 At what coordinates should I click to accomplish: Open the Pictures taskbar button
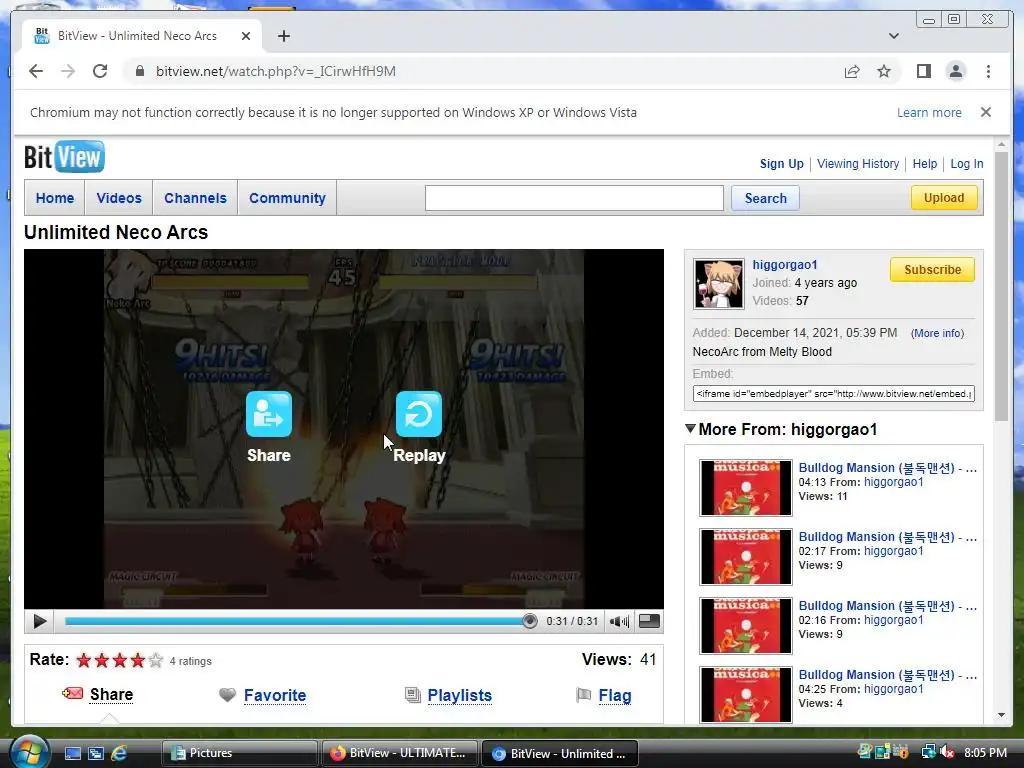(x=239, y=753)
